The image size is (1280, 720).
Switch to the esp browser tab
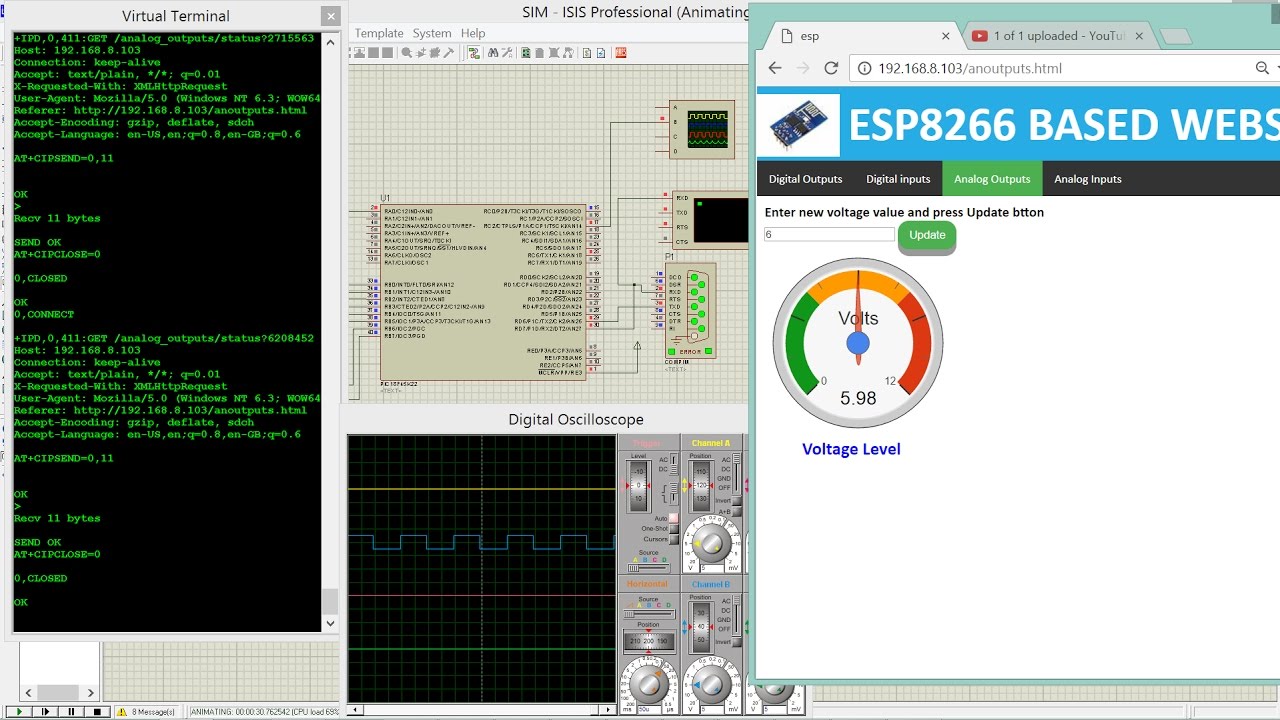860,36
